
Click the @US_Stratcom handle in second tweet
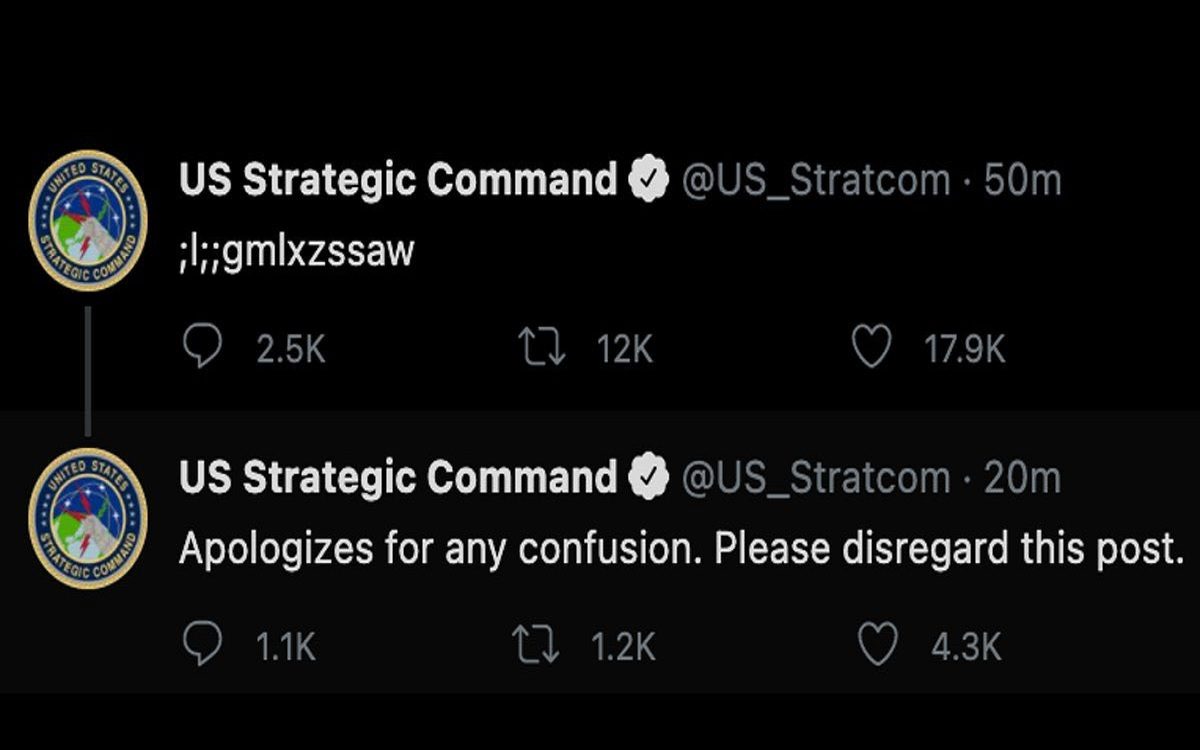[x=815, y=478]
